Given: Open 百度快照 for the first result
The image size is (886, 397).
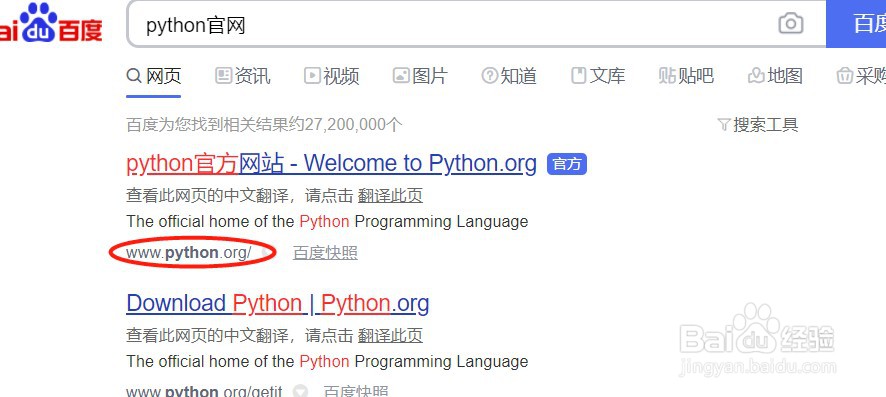Looking at the screenshot, I should point(325,253).
